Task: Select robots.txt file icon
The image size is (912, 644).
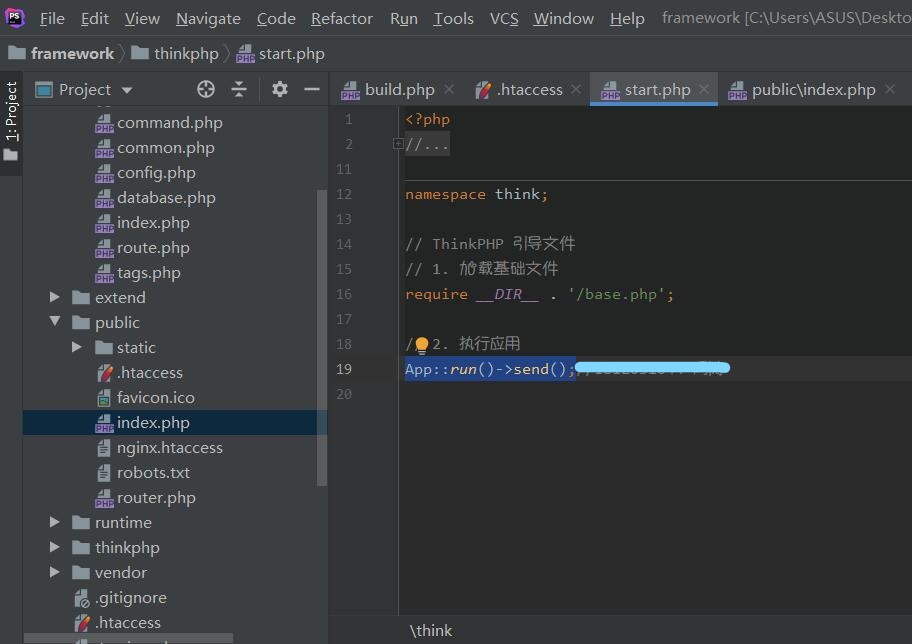Action: click(104, 473)
